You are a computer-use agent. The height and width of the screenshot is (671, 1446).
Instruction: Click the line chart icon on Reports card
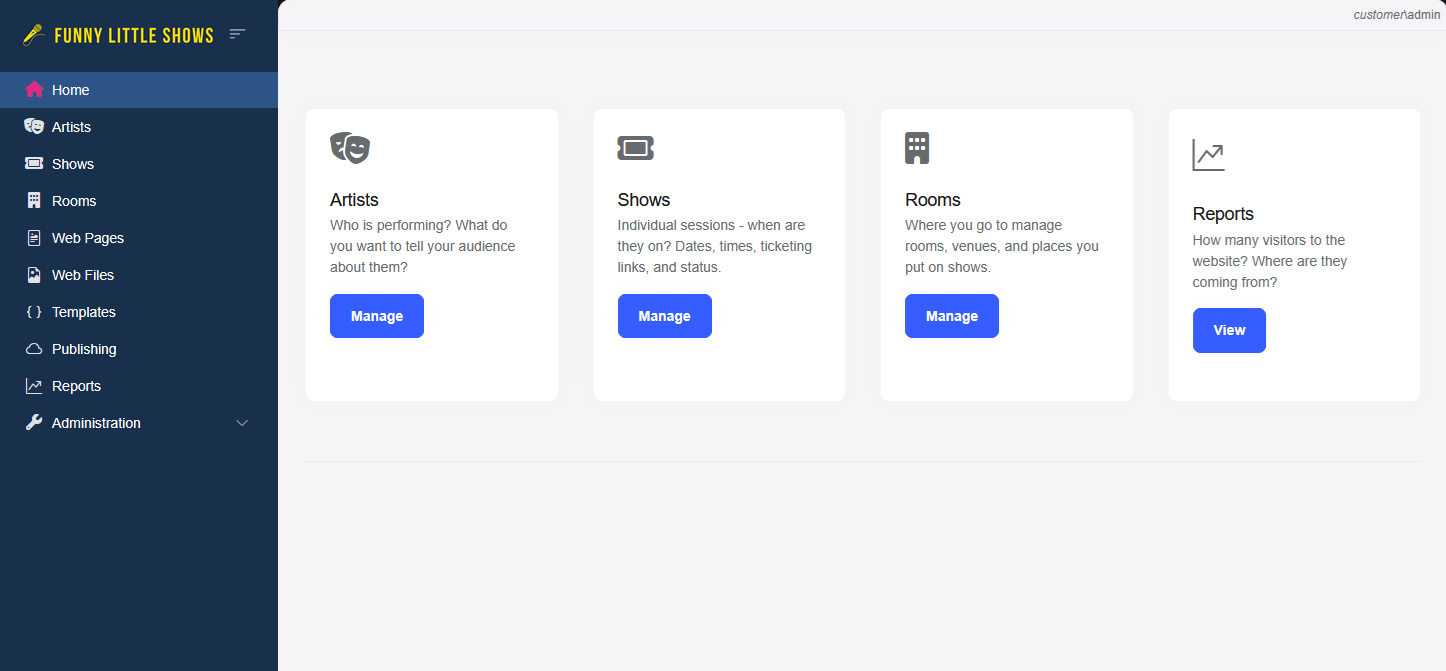1208,155
